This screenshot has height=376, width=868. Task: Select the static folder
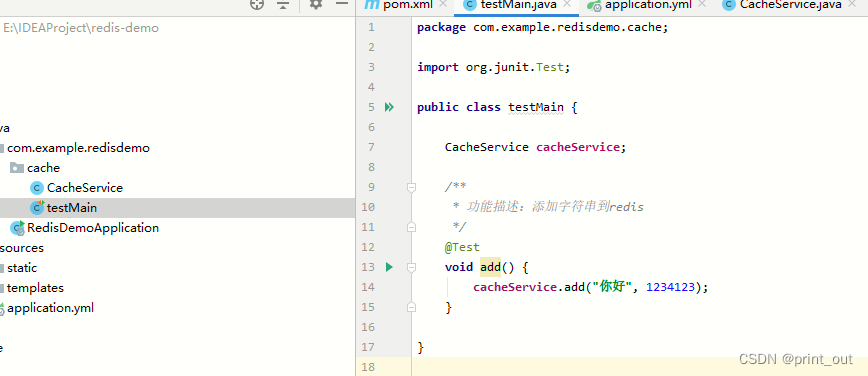pos(22,267)
